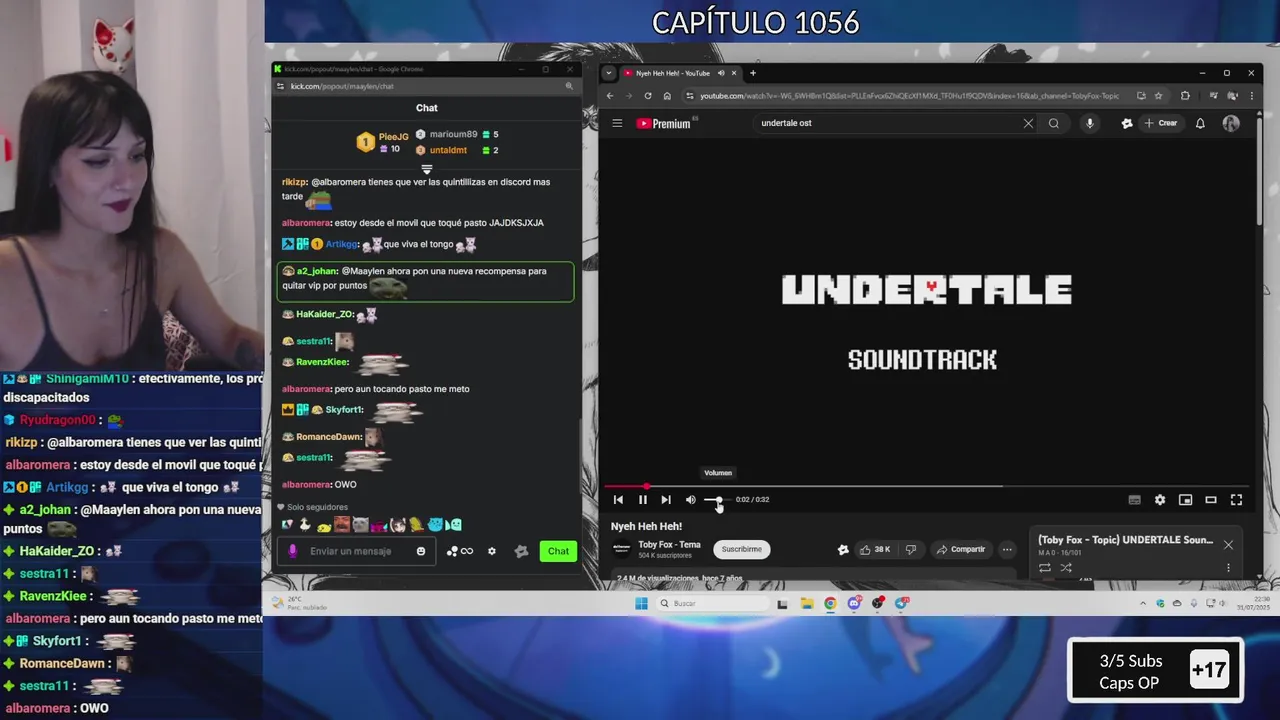Open a new Chrome tab

point(753,73)
